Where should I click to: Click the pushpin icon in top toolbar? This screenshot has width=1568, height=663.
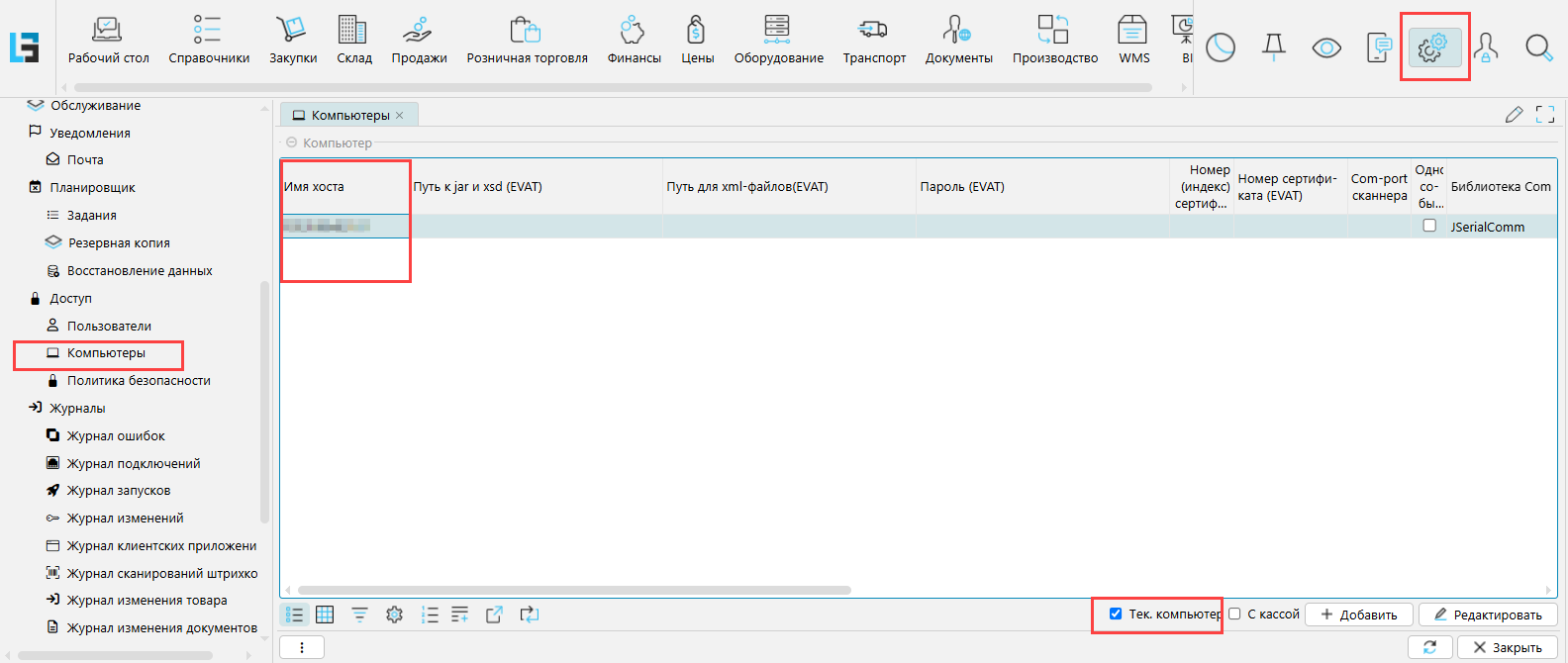[1273, 47]
